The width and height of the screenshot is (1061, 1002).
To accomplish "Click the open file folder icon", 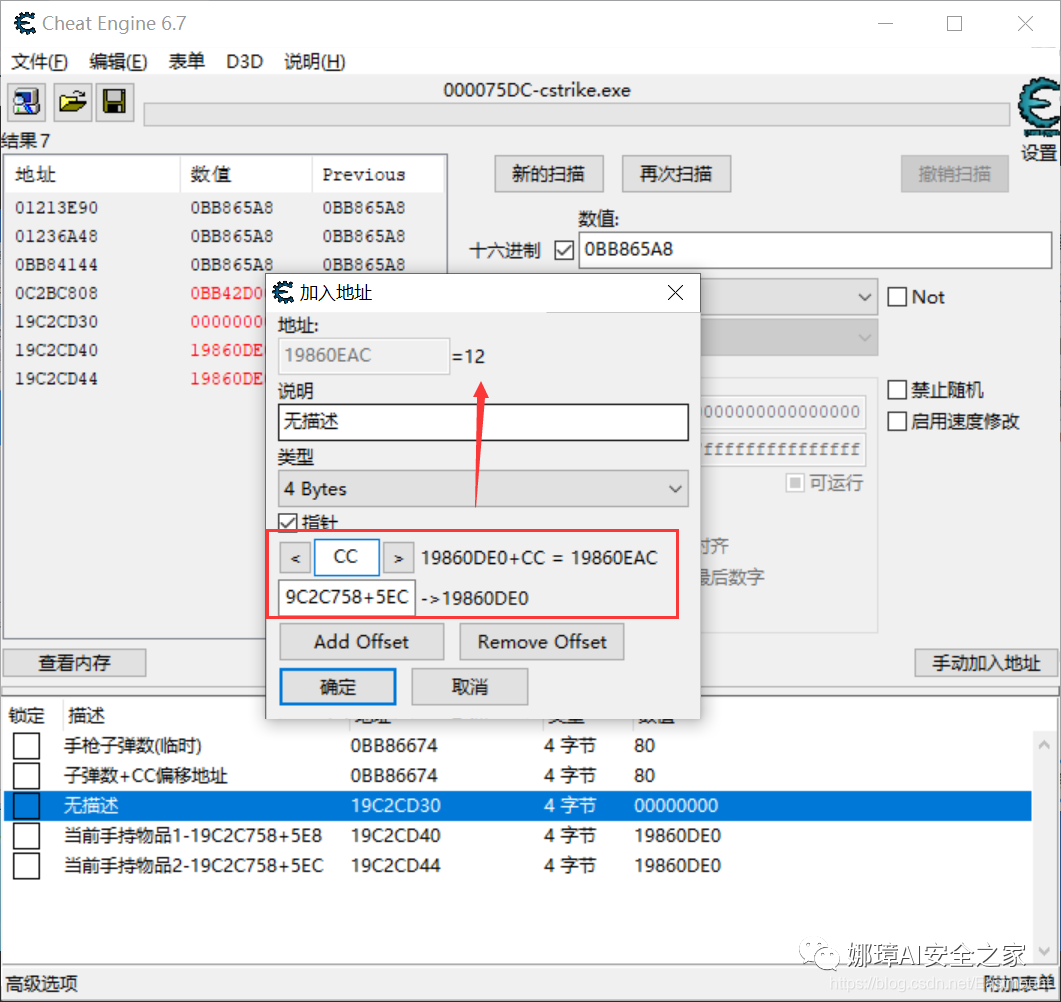I will pos(72,102).
